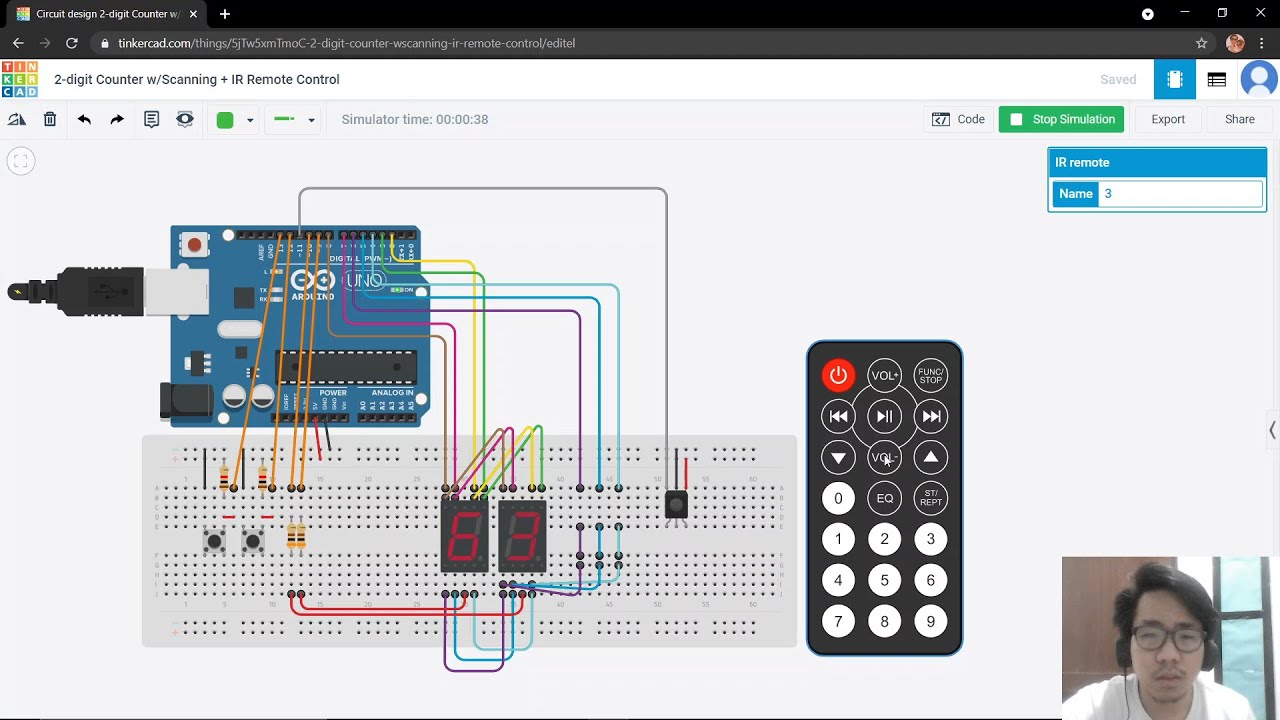Screen dimensions: 1280x720
Task: Click the down arrow on the remote
Action: pos(838,458)
